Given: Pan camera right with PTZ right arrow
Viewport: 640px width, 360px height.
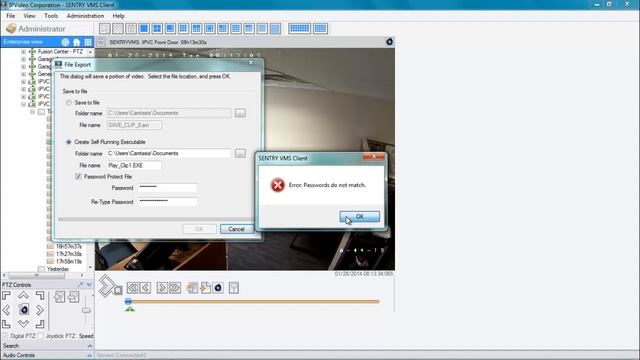Looking at the screenshot, I should (40, 310).
